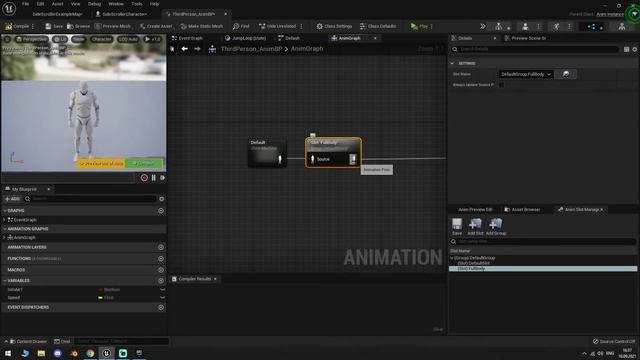The width and height of the screenshot is (640, 360).
Task: Switch to Skeleton editor mode icon
Action: coord(499,27)
